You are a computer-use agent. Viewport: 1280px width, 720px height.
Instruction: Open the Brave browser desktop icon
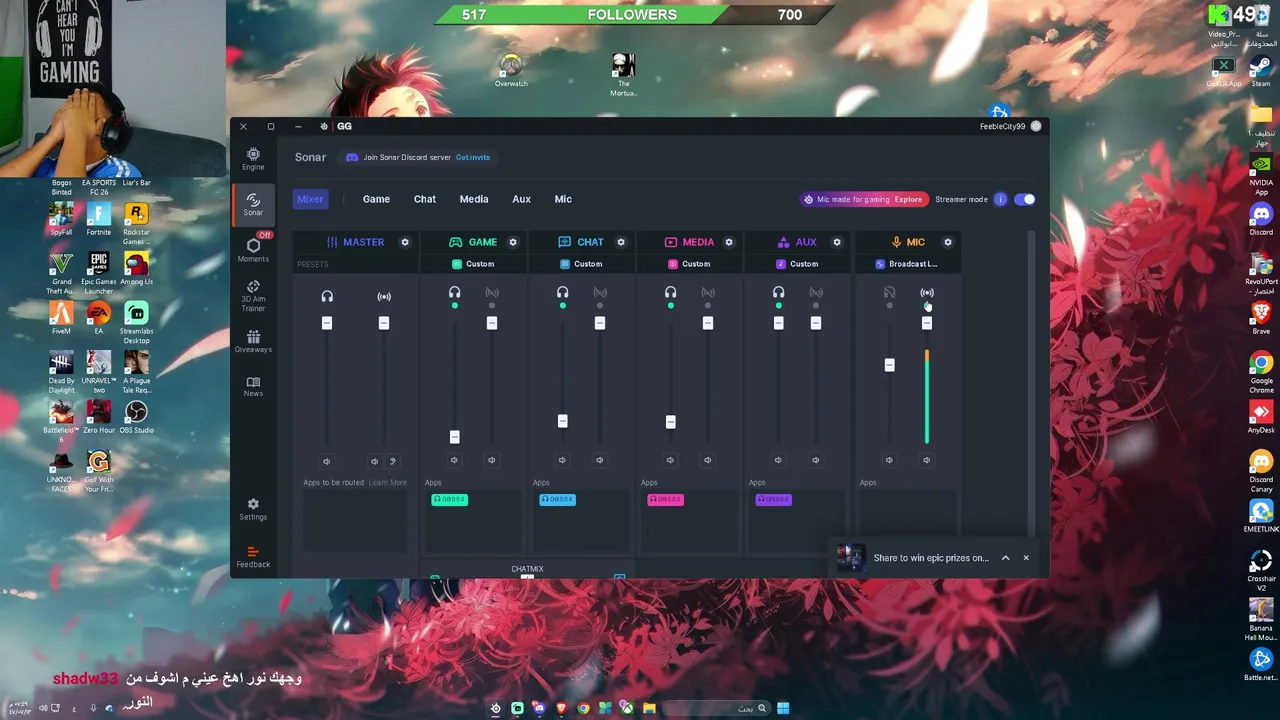click(1261, 318)
